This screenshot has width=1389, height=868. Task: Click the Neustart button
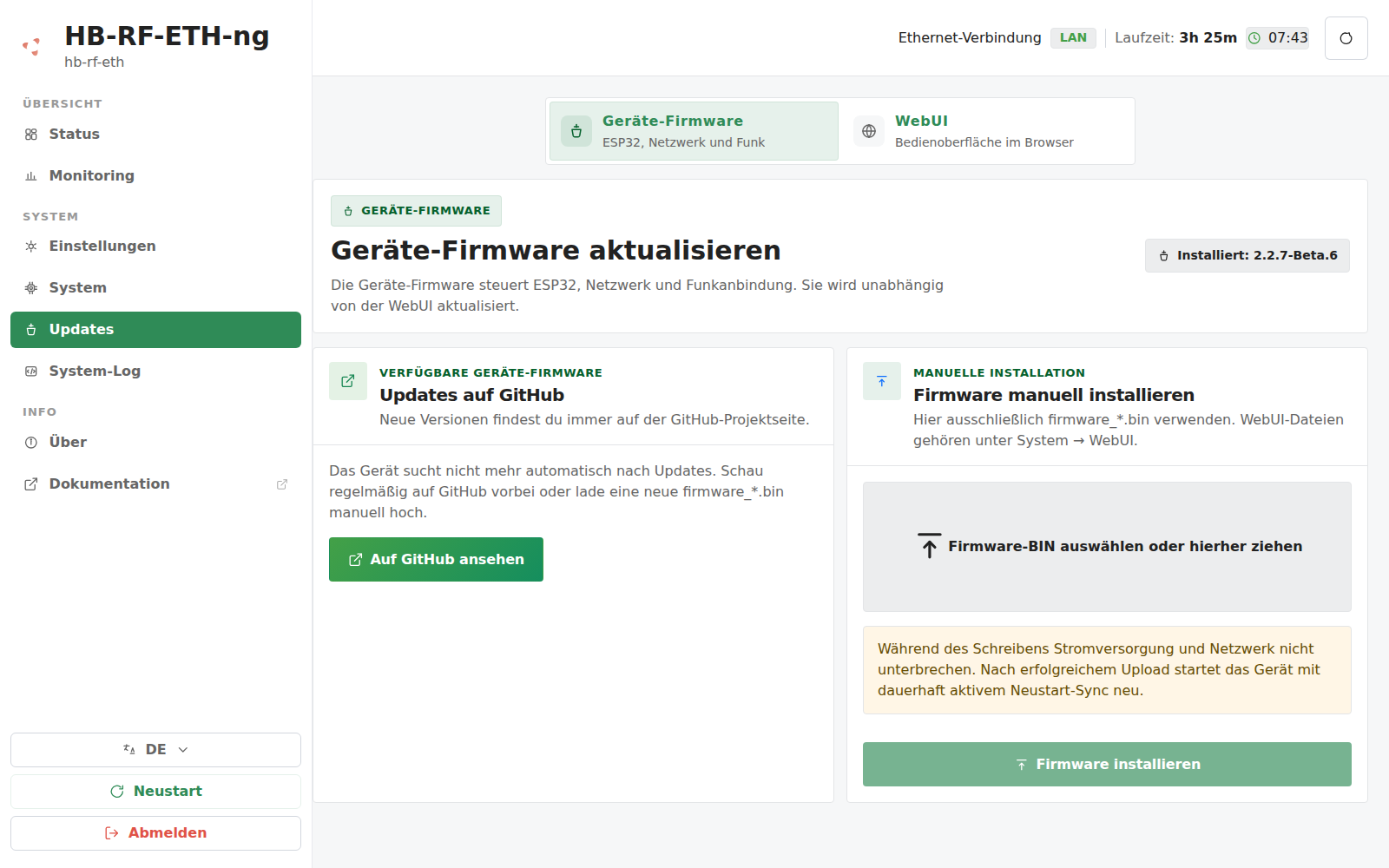155,792
